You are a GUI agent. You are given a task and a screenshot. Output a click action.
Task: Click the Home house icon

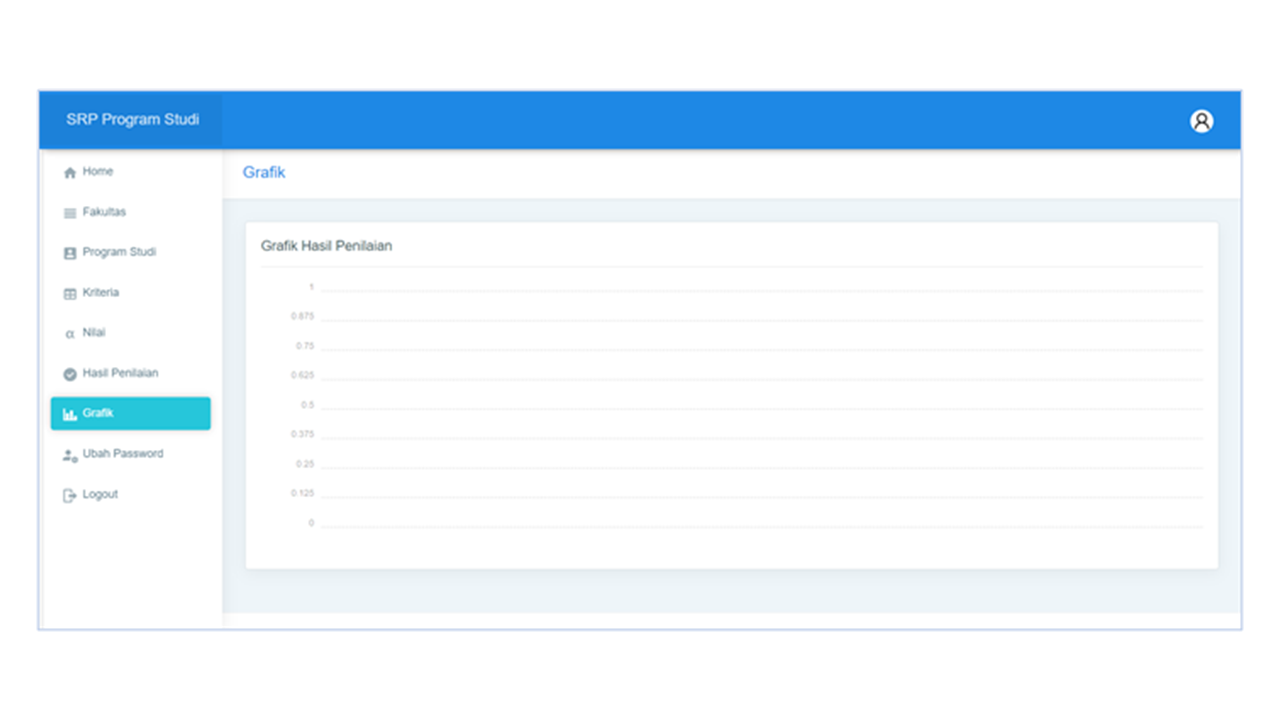pos(70,173)
